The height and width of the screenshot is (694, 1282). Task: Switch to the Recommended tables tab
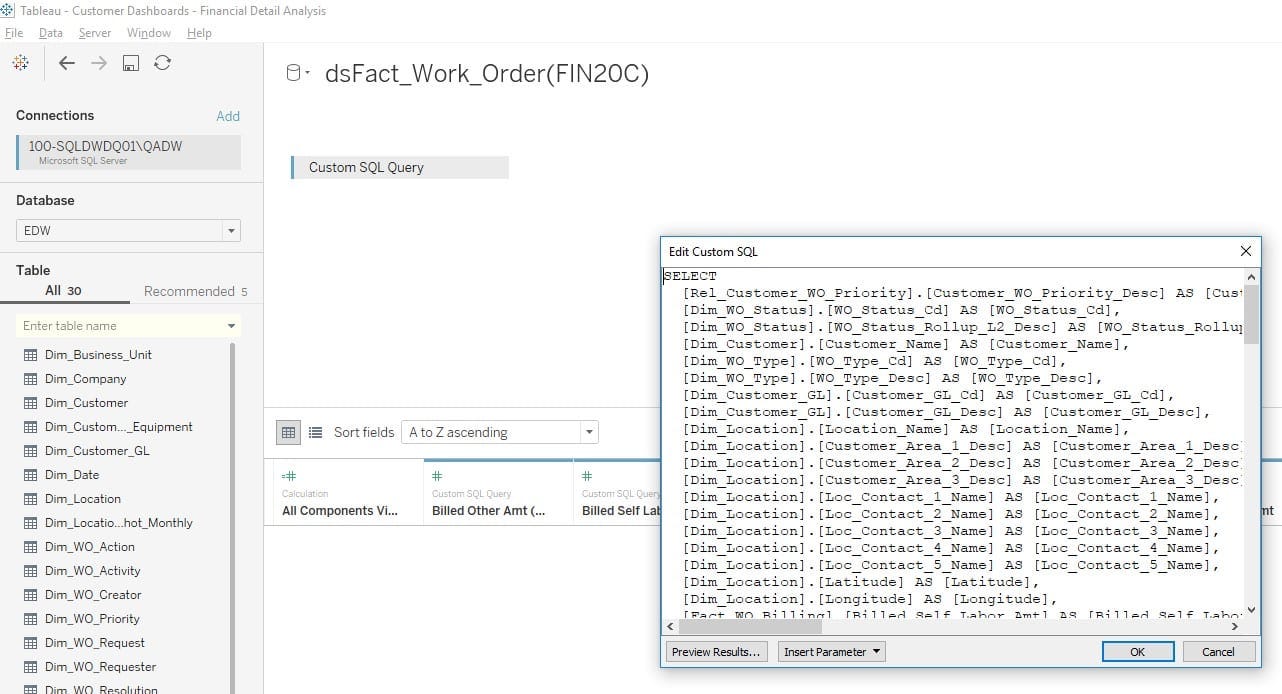(x=195, y=291)
